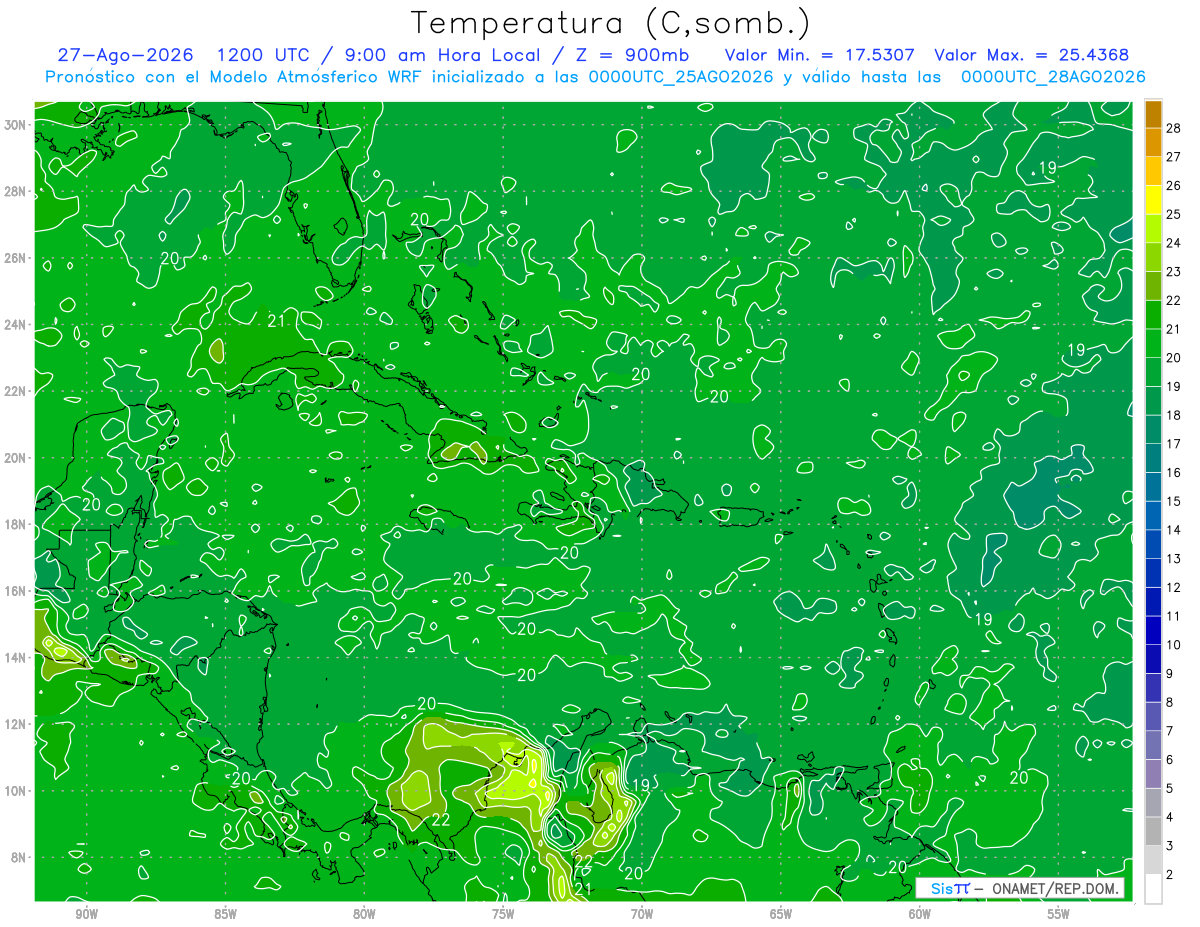Screen dimensions: 1200x927
Task: Click the colorbar label 25
Action: click(1174, 214)
